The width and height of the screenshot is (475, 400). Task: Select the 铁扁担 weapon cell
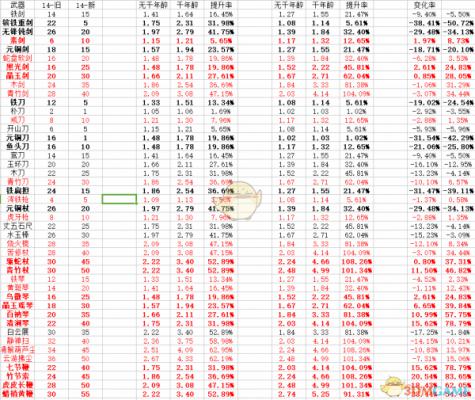click(x=18, y=191)
